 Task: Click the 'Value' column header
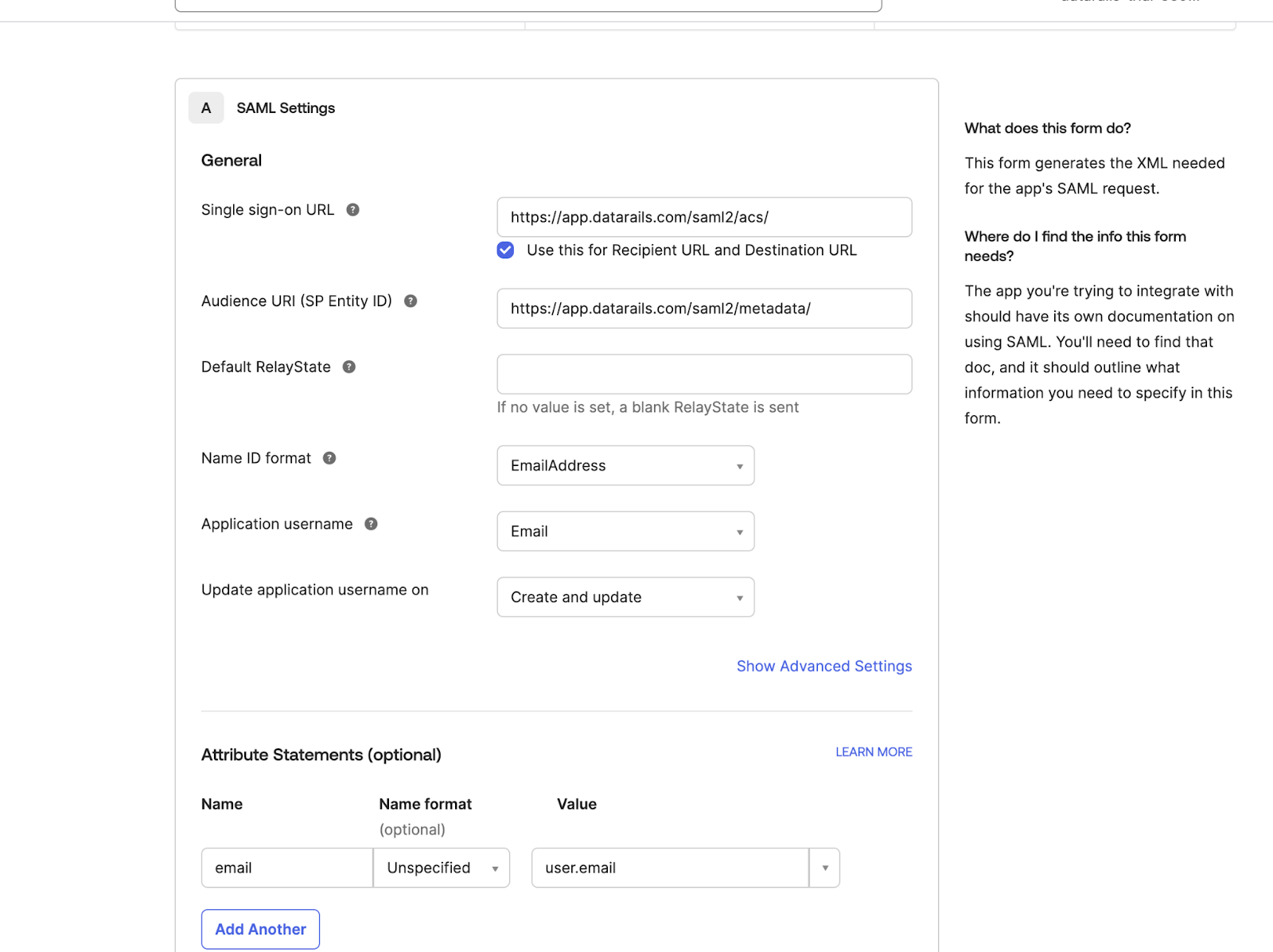577,804
